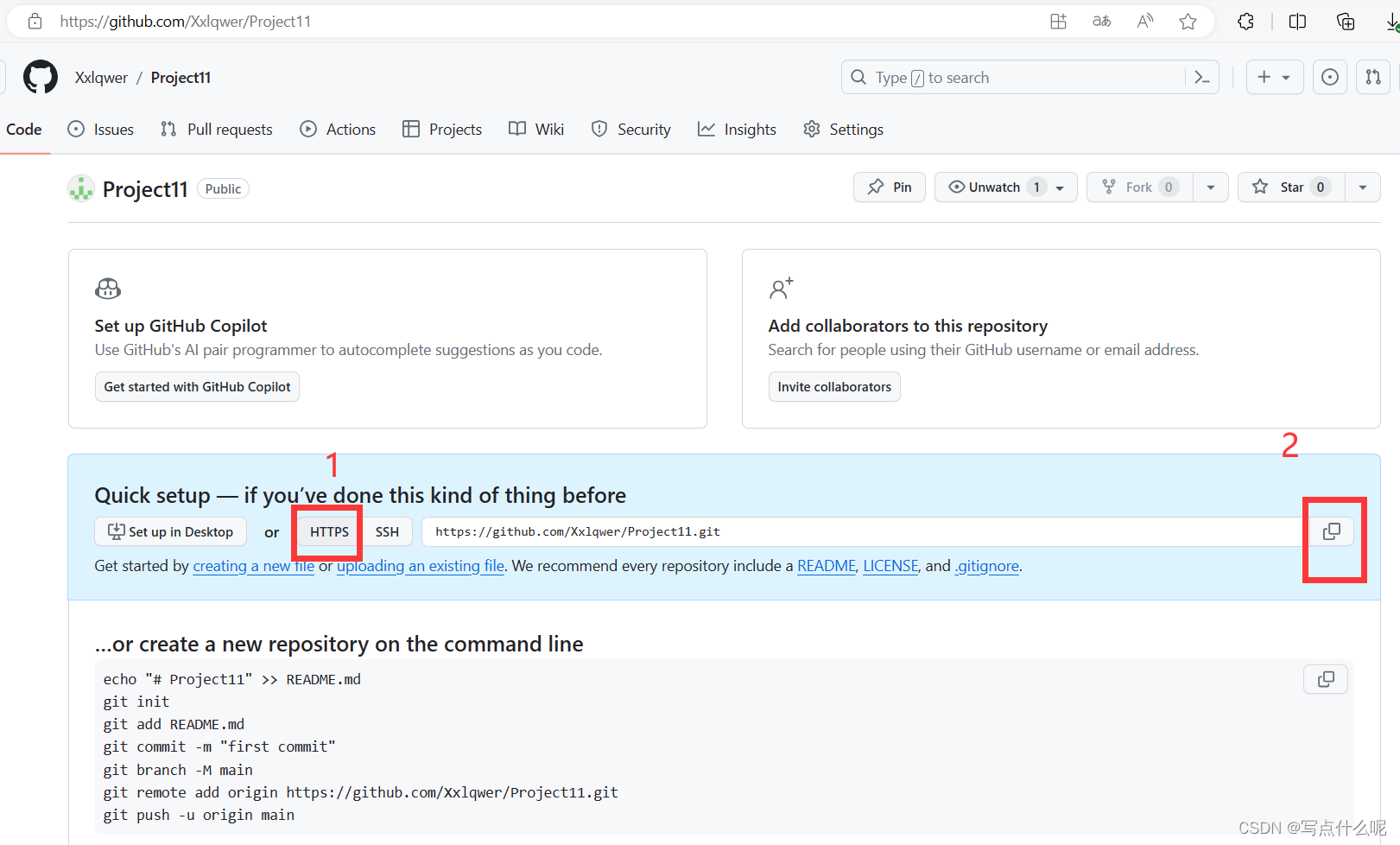Click the Invite collaborators button
The height and width of the screenshot is (845, 1400).
click(833, 386)
